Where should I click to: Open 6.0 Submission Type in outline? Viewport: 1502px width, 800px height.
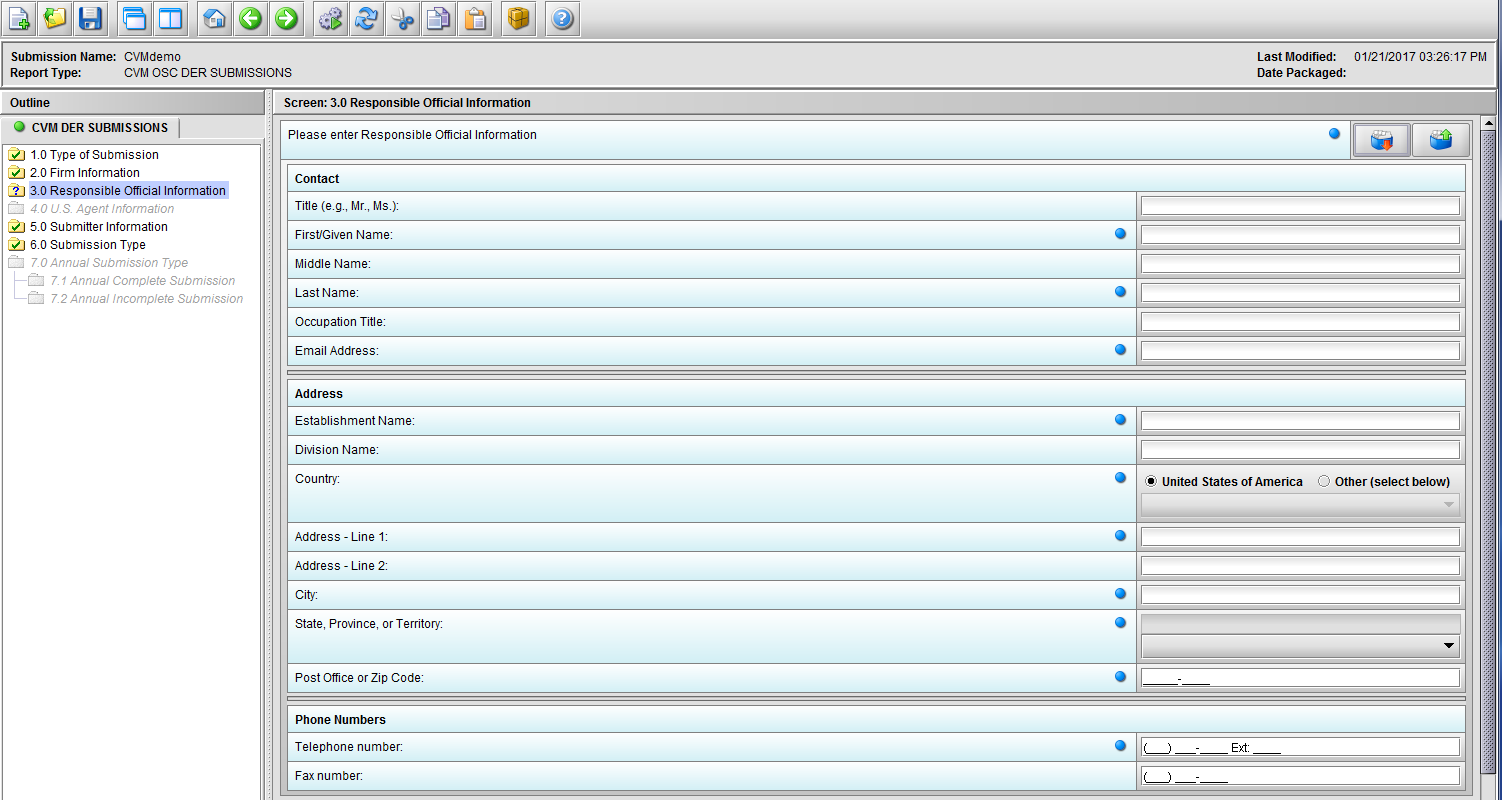pos(88,244)
